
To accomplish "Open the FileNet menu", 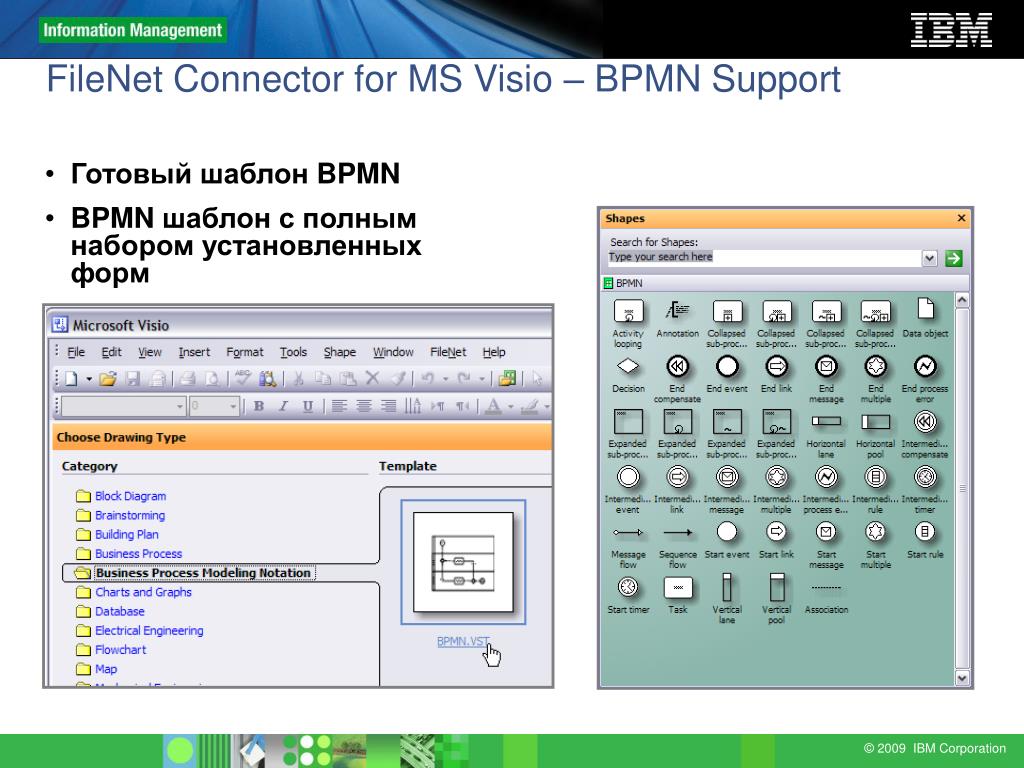I will [x=448, y=352].
